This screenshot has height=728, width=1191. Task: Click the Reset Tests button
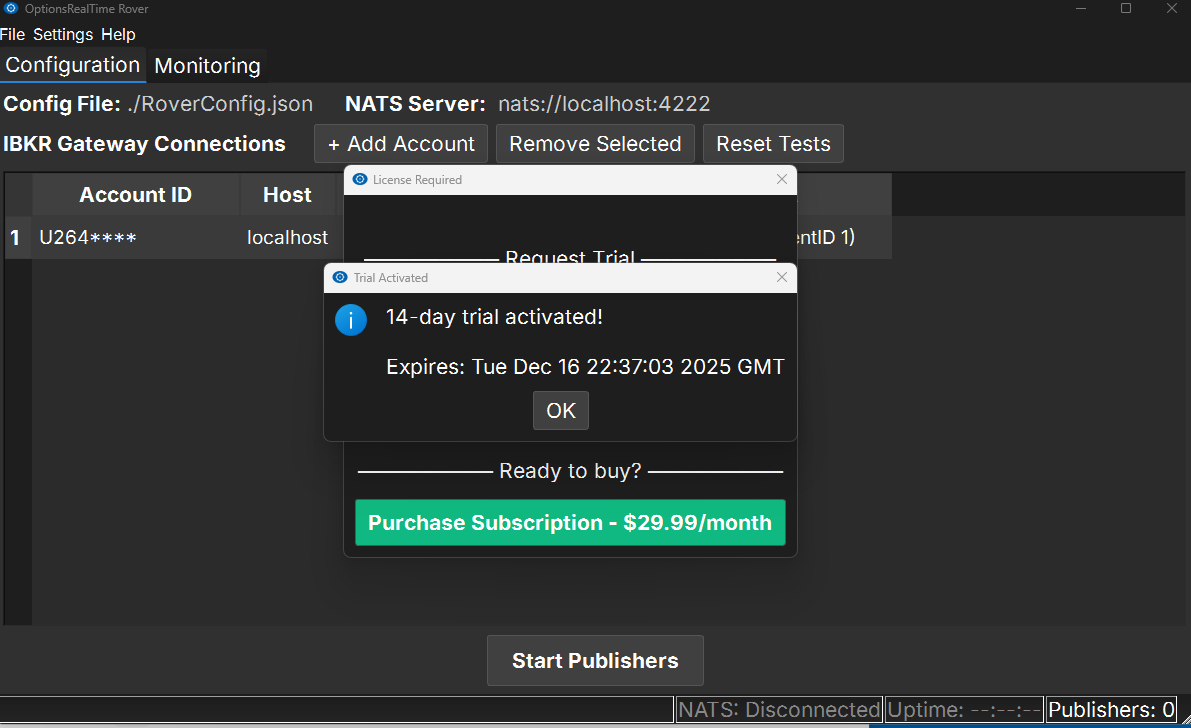[773, 144]
